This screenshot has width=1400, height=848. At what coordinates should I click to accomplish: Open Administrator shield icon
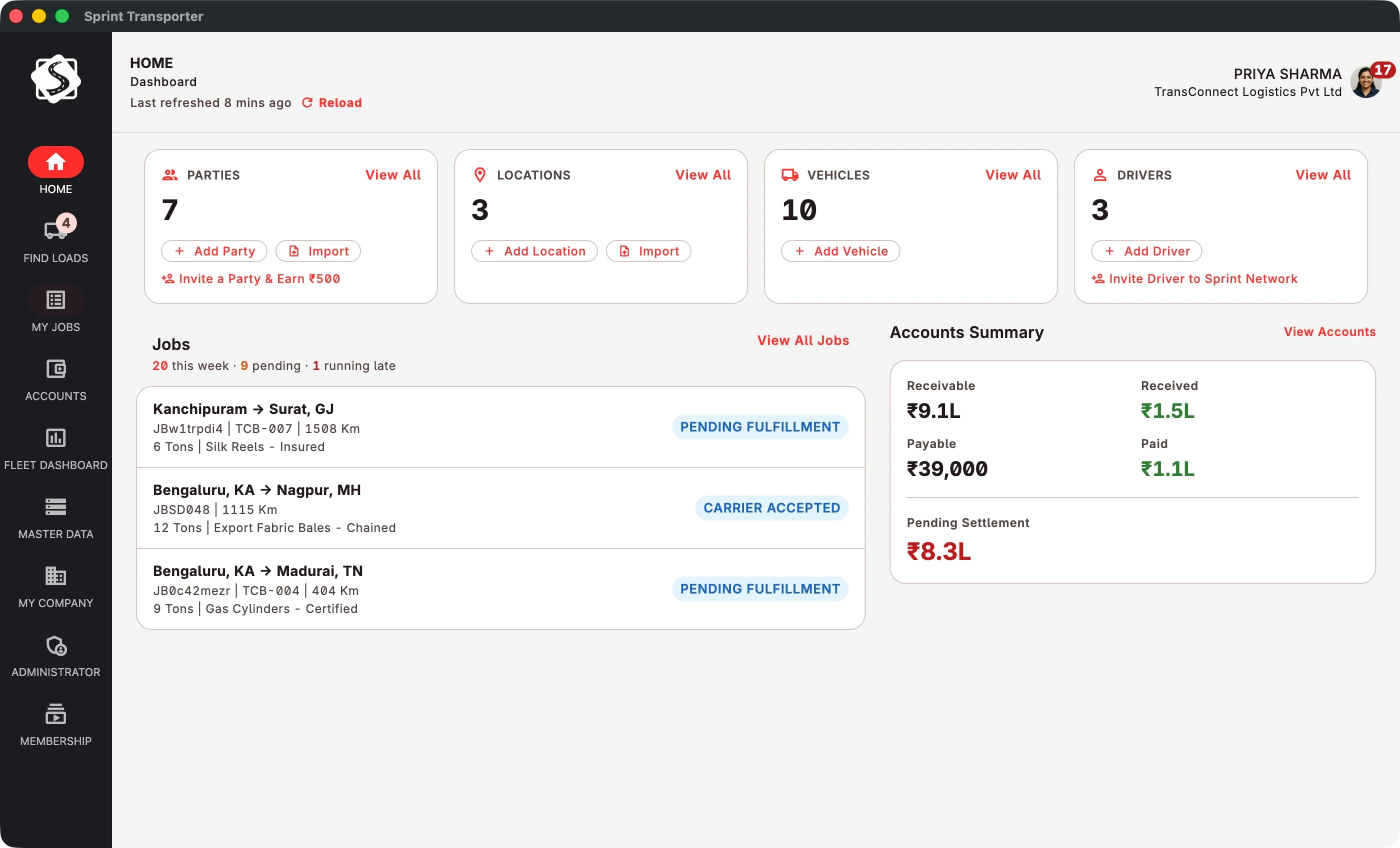pyautogui.click(x=55, y=645)
